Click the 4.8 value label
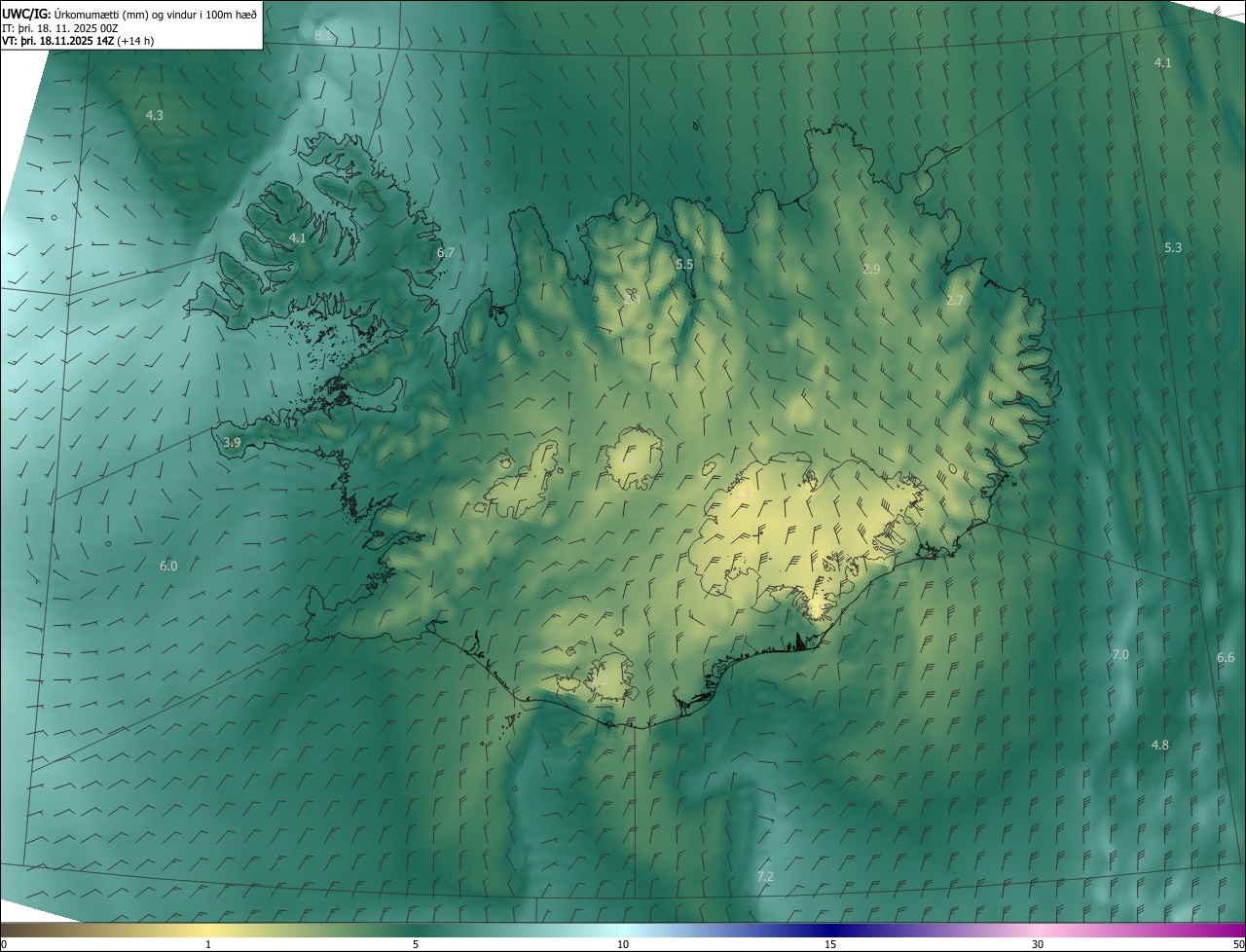This screenshot has width=1246, height=952. 1160,745
